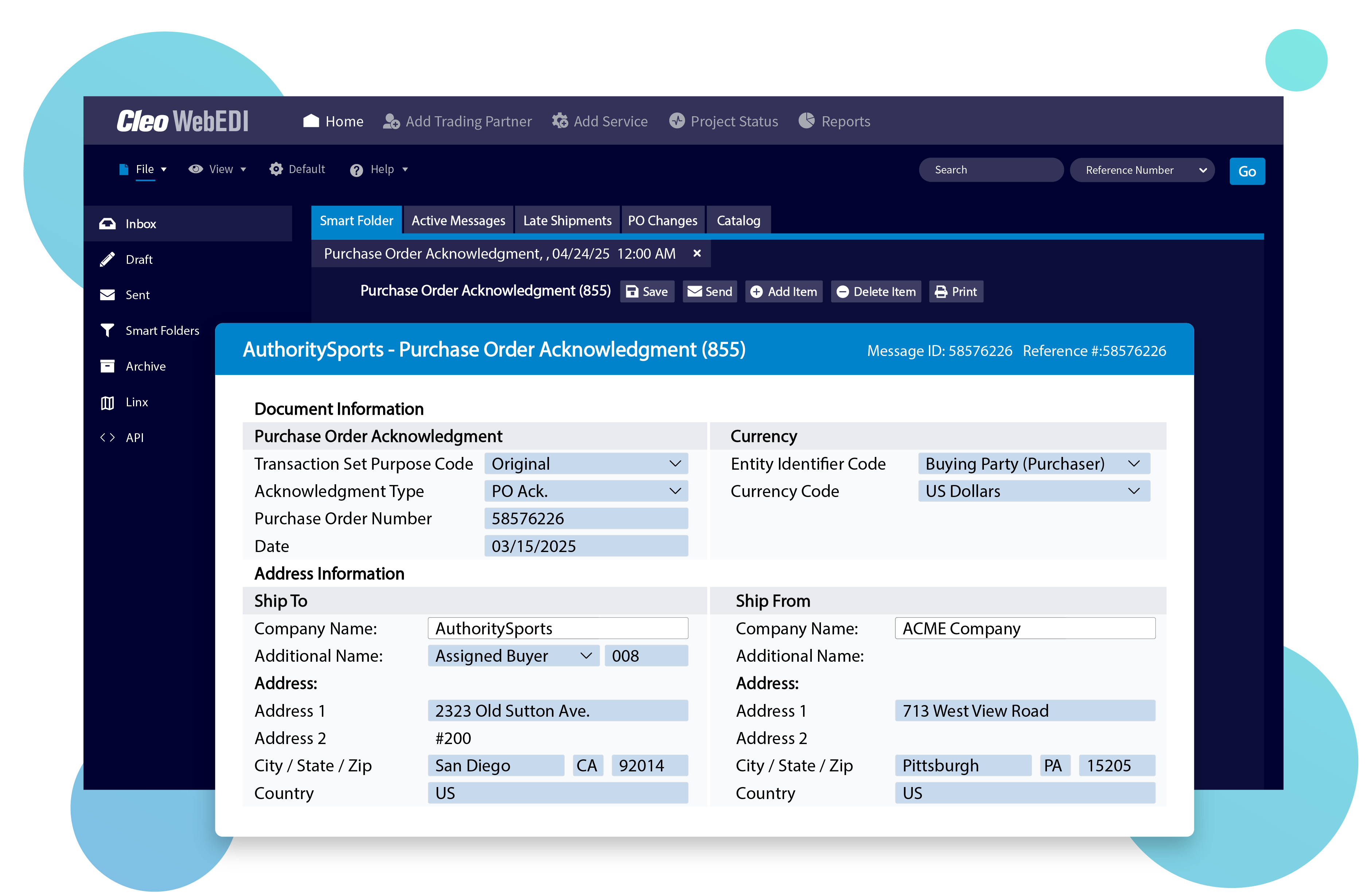Screen dimensions: 1367x896
Task: Click the Sent envelope icon in sidebar
Action: coord(108,295)
